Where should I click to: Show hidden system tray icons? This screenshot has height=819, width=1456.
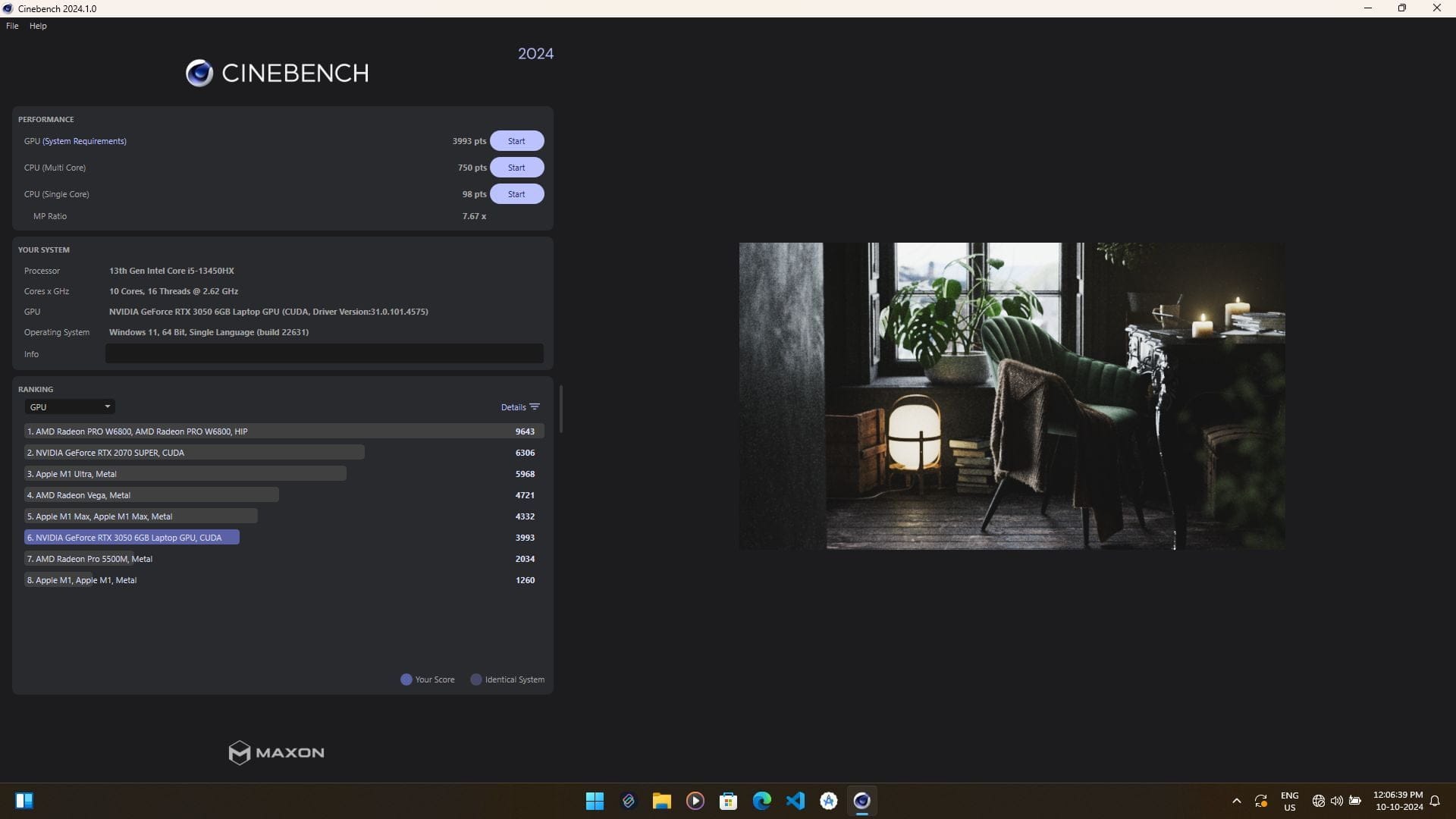point(1237,801)
